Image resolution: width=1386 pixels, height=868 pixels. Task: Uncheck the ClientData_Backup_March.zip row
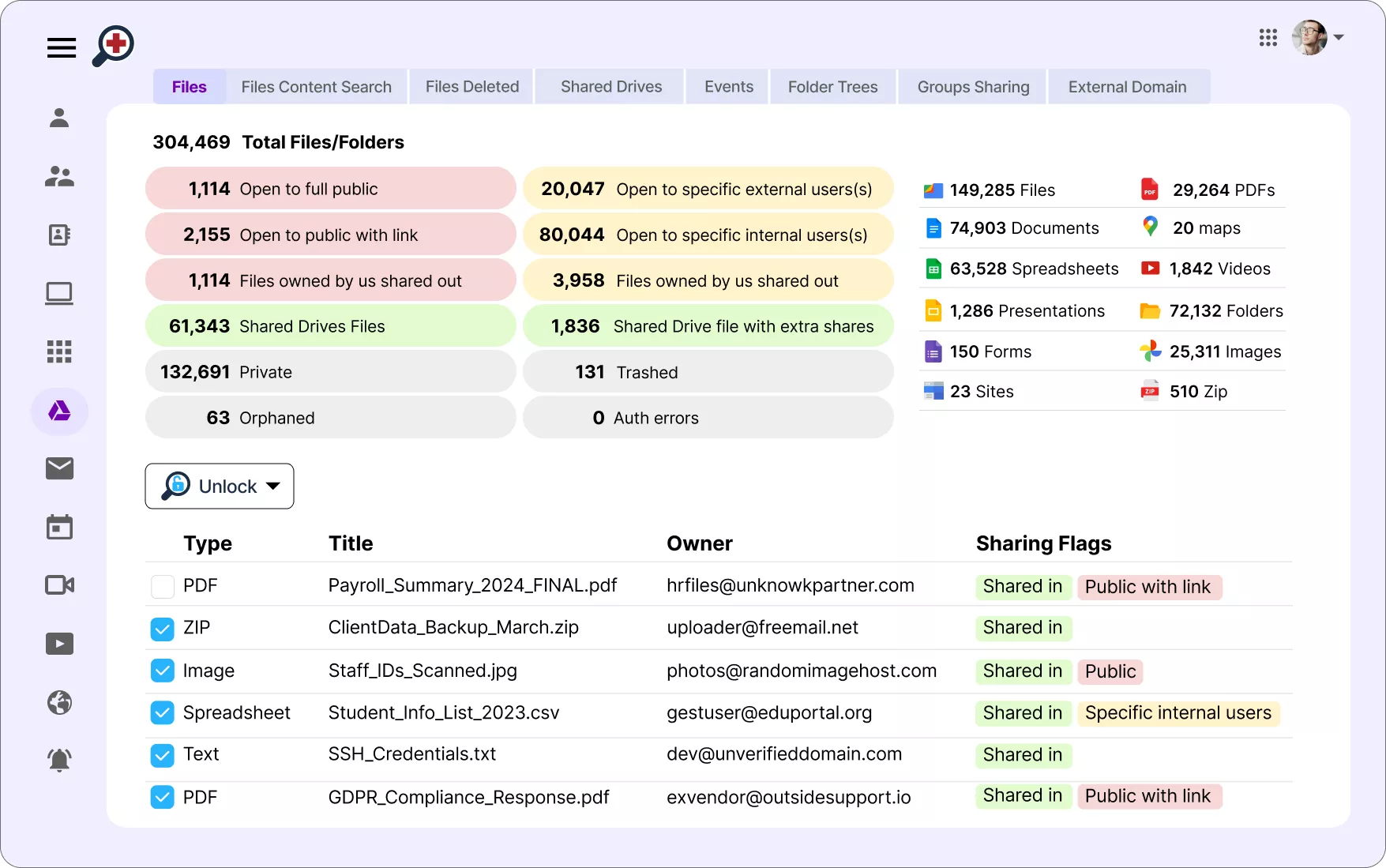162,628
